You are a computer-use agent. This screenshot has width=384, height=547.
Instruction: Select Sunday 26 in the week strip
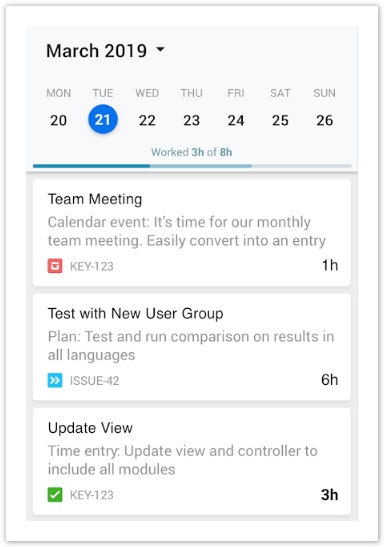324,120
